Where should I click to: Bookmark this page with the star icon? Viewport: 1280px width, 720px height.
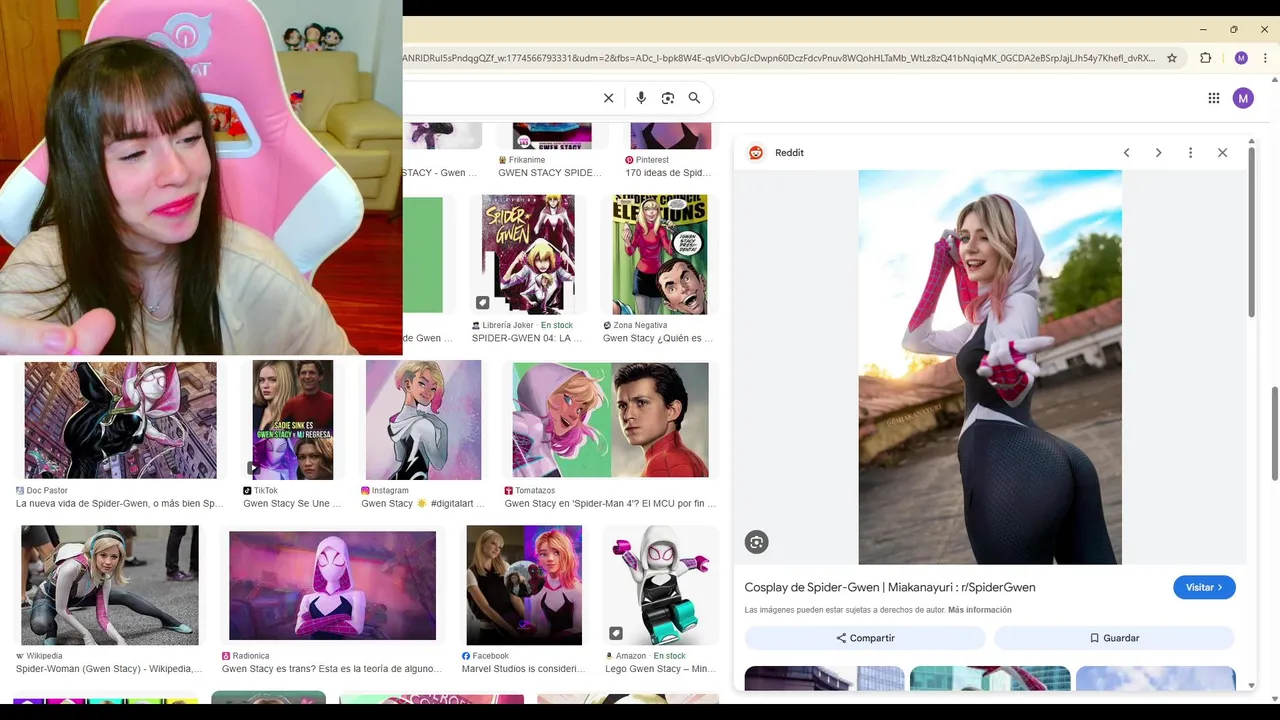click(x=1172, y=58)
